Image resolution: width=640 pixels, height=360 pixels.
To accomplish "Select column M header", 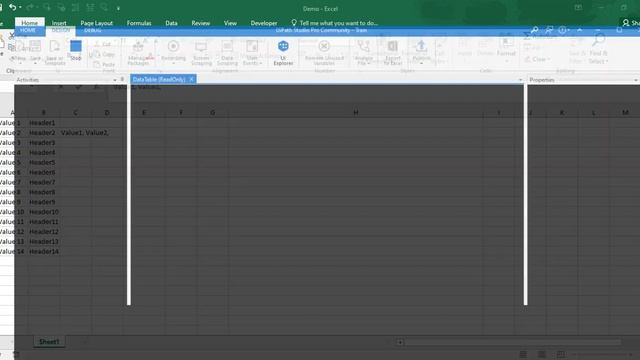I will [625, 113].
